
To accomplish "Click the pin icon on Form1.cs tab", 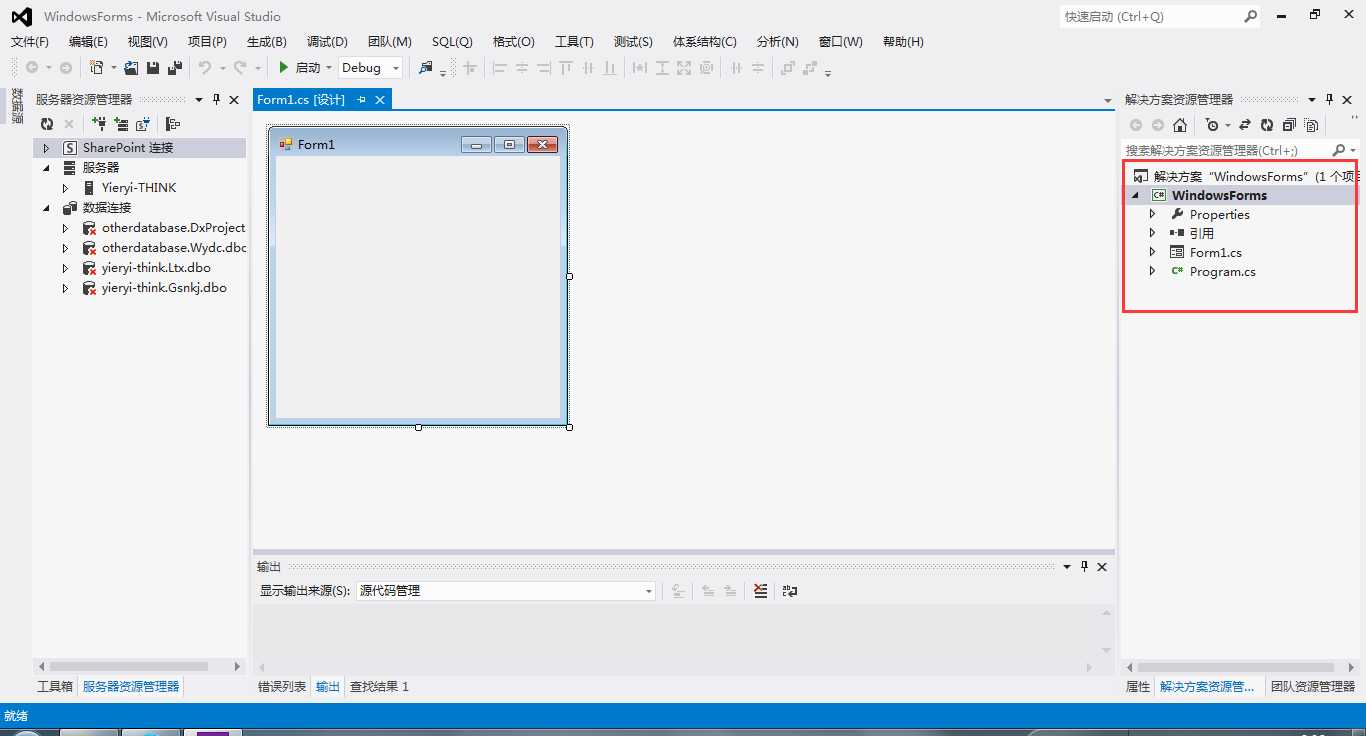I will pos(362,100).
